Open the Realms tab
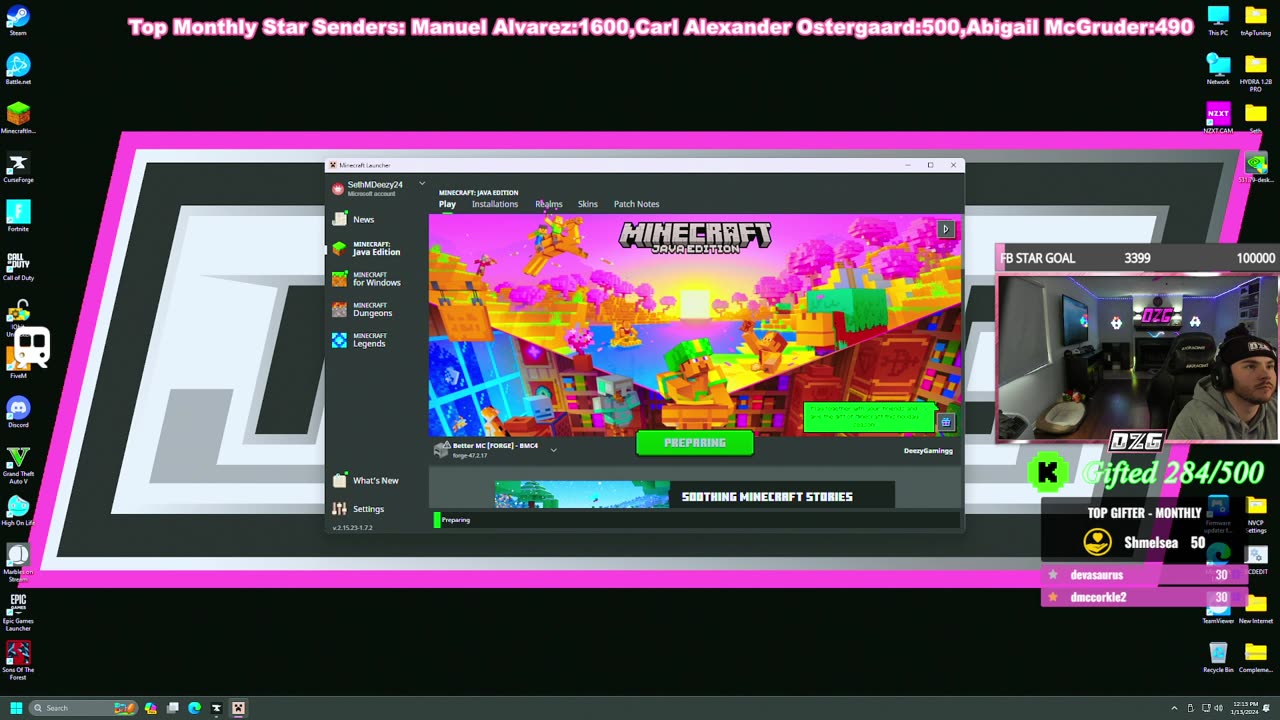Image resolution: width=1280 pixels, height=720 pixels. (x=549, y=204)
